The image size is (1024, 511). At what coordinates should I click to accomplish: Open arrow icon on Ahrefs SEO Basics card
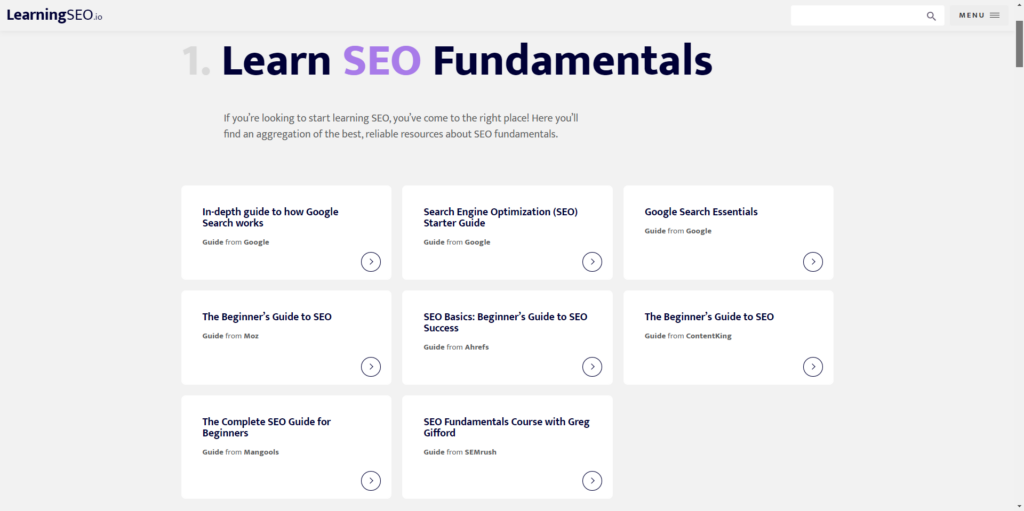(x=592, y=367)
